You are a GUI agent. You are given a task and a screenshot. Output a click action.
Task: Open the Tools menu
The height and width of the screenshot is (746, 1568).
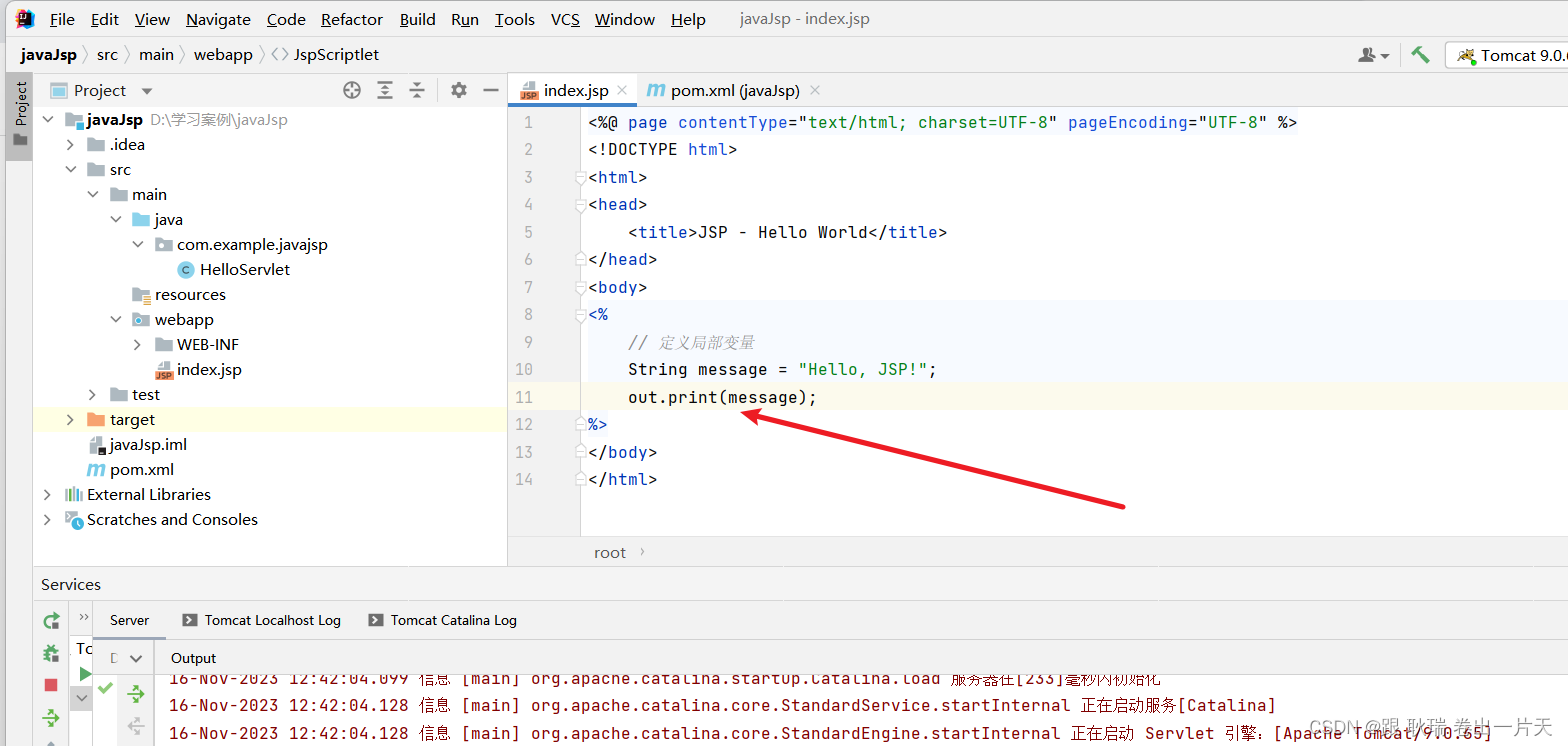point(515,20)
